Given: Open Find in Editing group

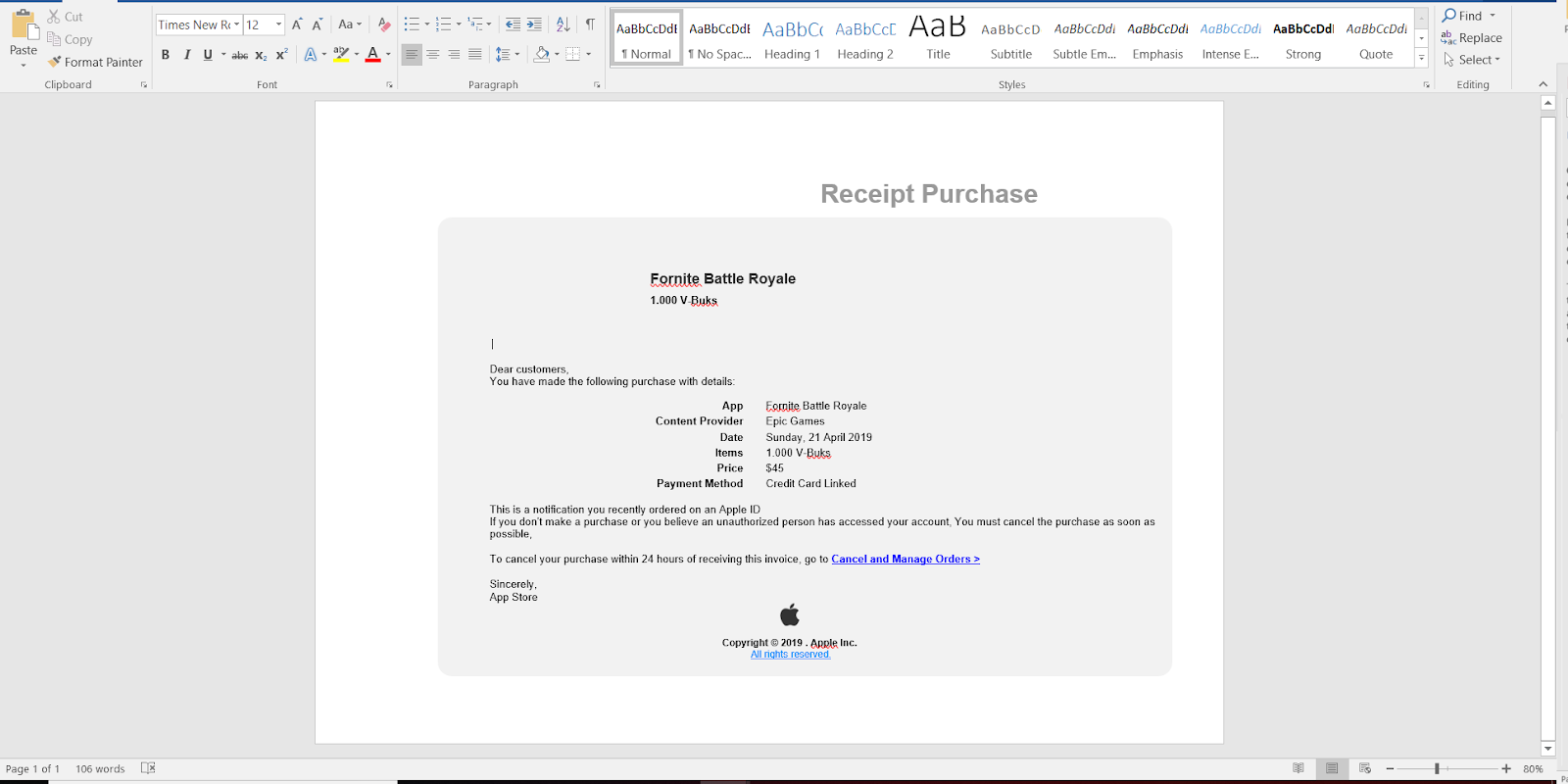Looking at the screenshot, I should click(x=1461, y=16).
